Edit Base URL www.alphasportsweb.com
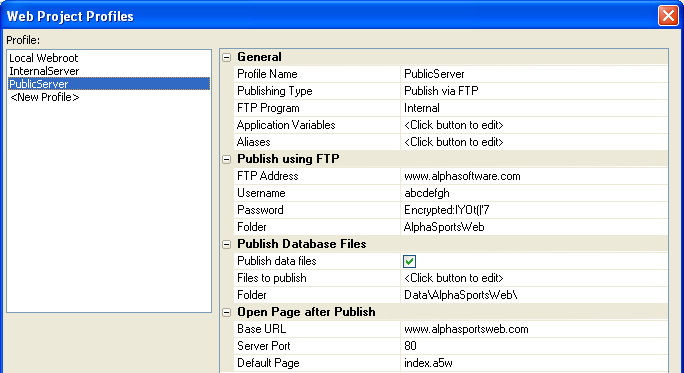Image resolution: width=684 pixels, height=373 pixels. click(534, 329)
